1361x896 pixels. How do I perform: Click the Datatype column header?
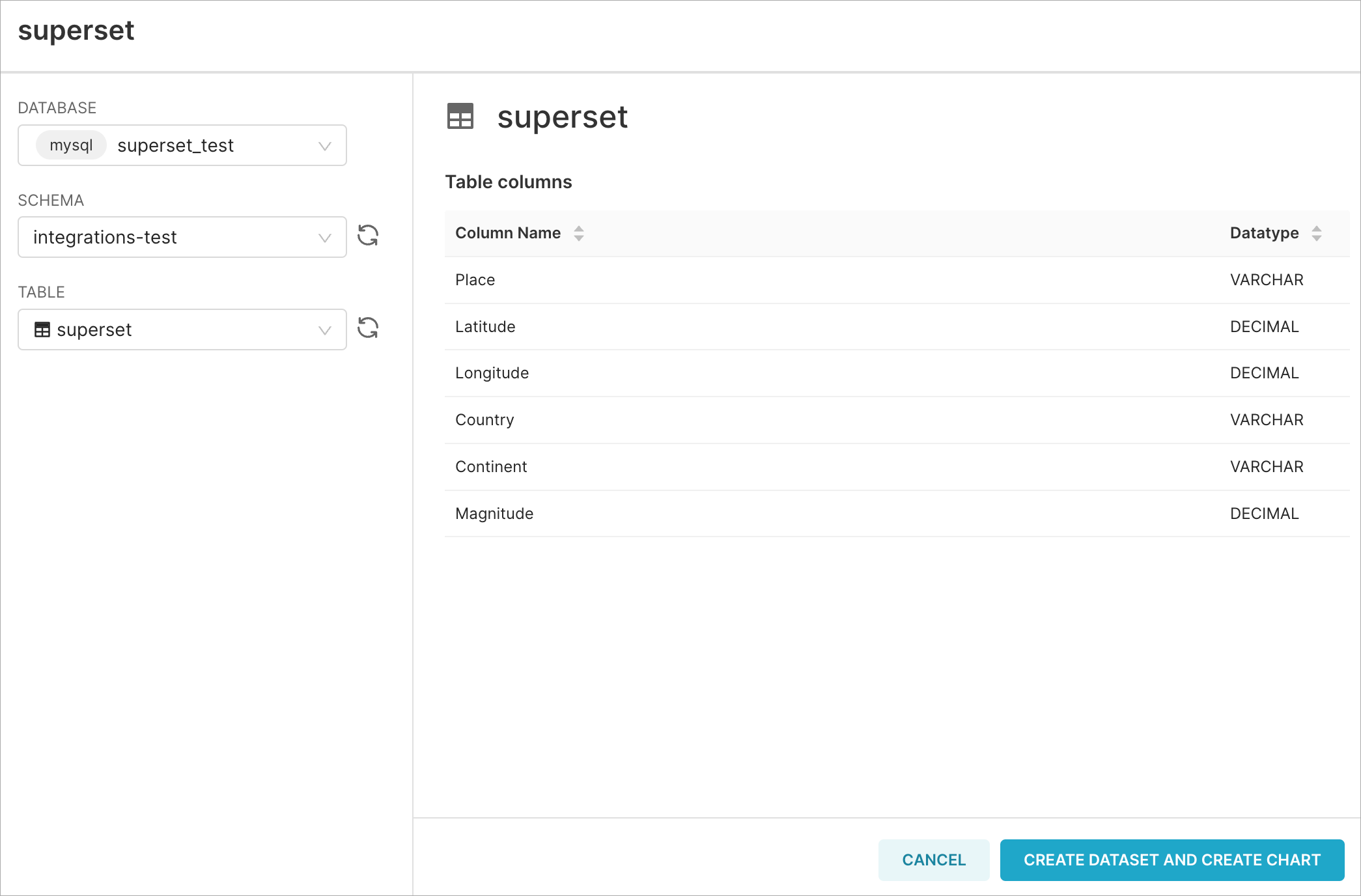click(1264, 233)
